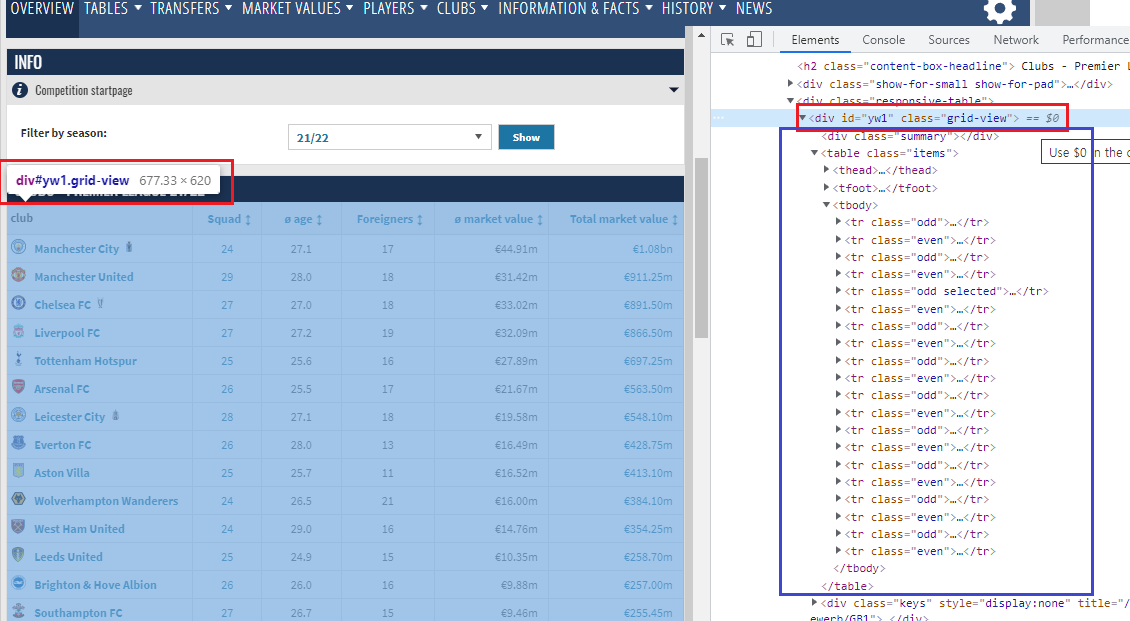This screenshot has height=621, width=1130.
Task: Open the TRANSFERS navigation menu
Action: [191, 9]
